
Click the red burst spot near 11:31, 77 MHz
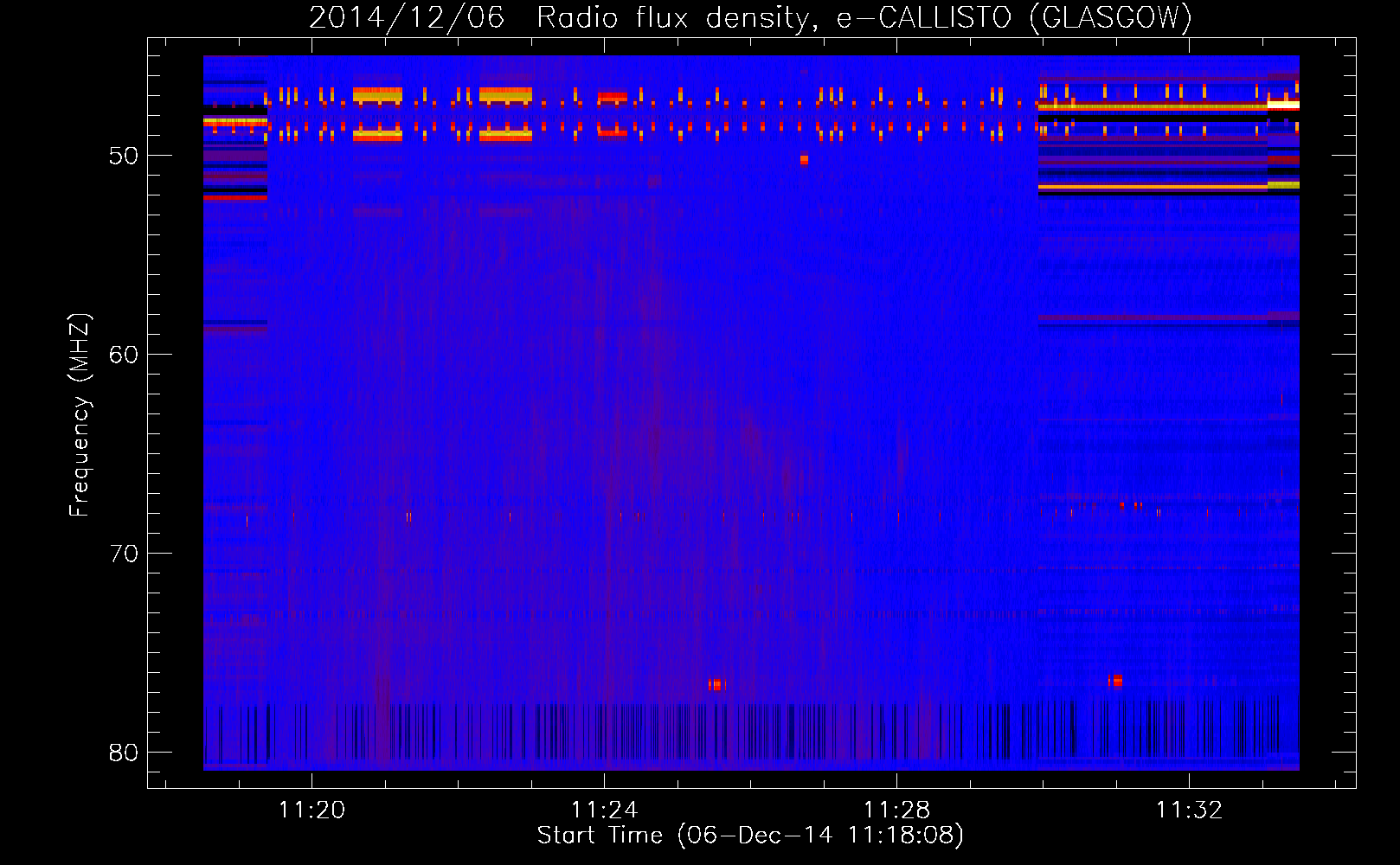1116,681
